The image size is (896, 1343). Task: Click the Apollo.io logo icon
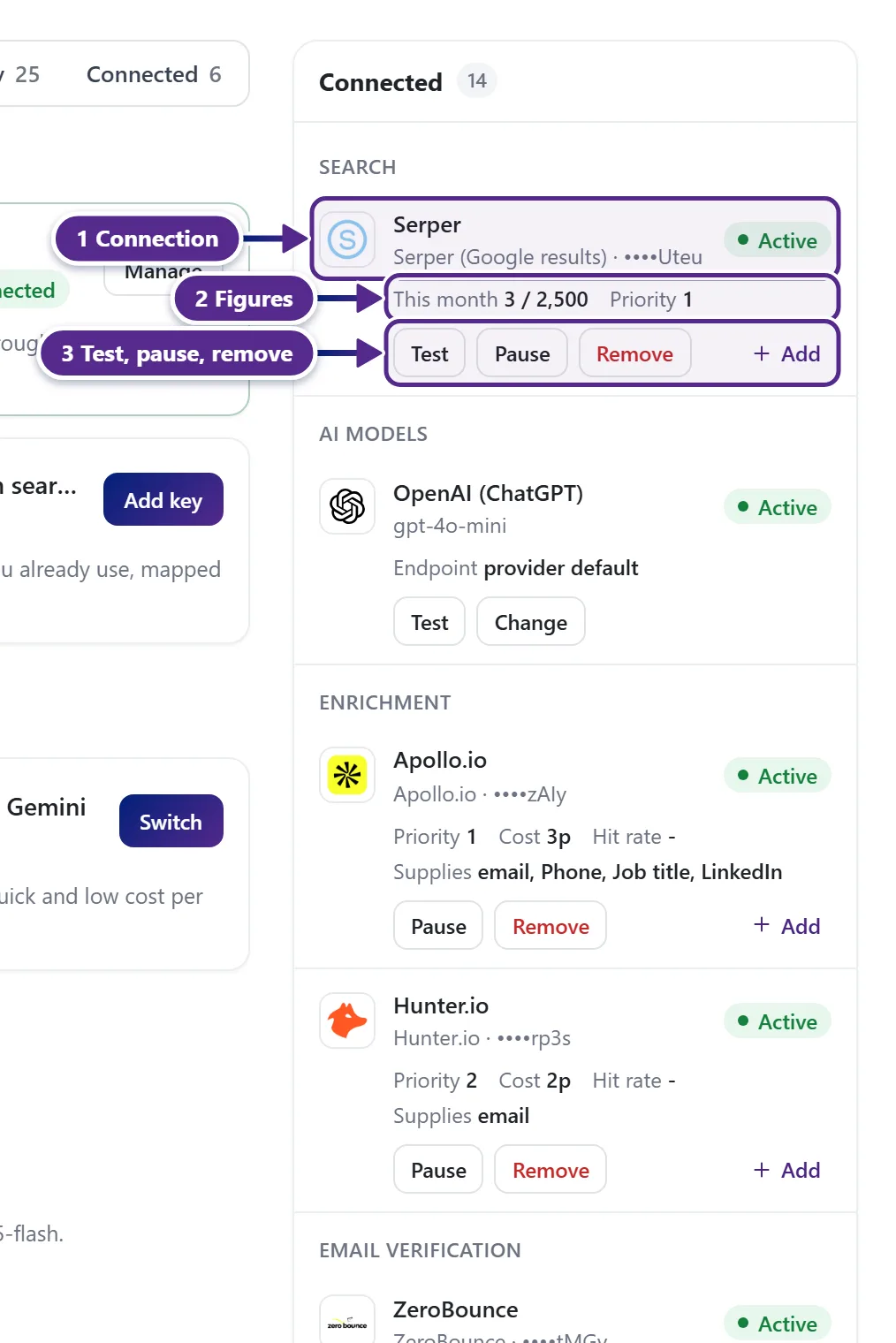coord(347,775)
